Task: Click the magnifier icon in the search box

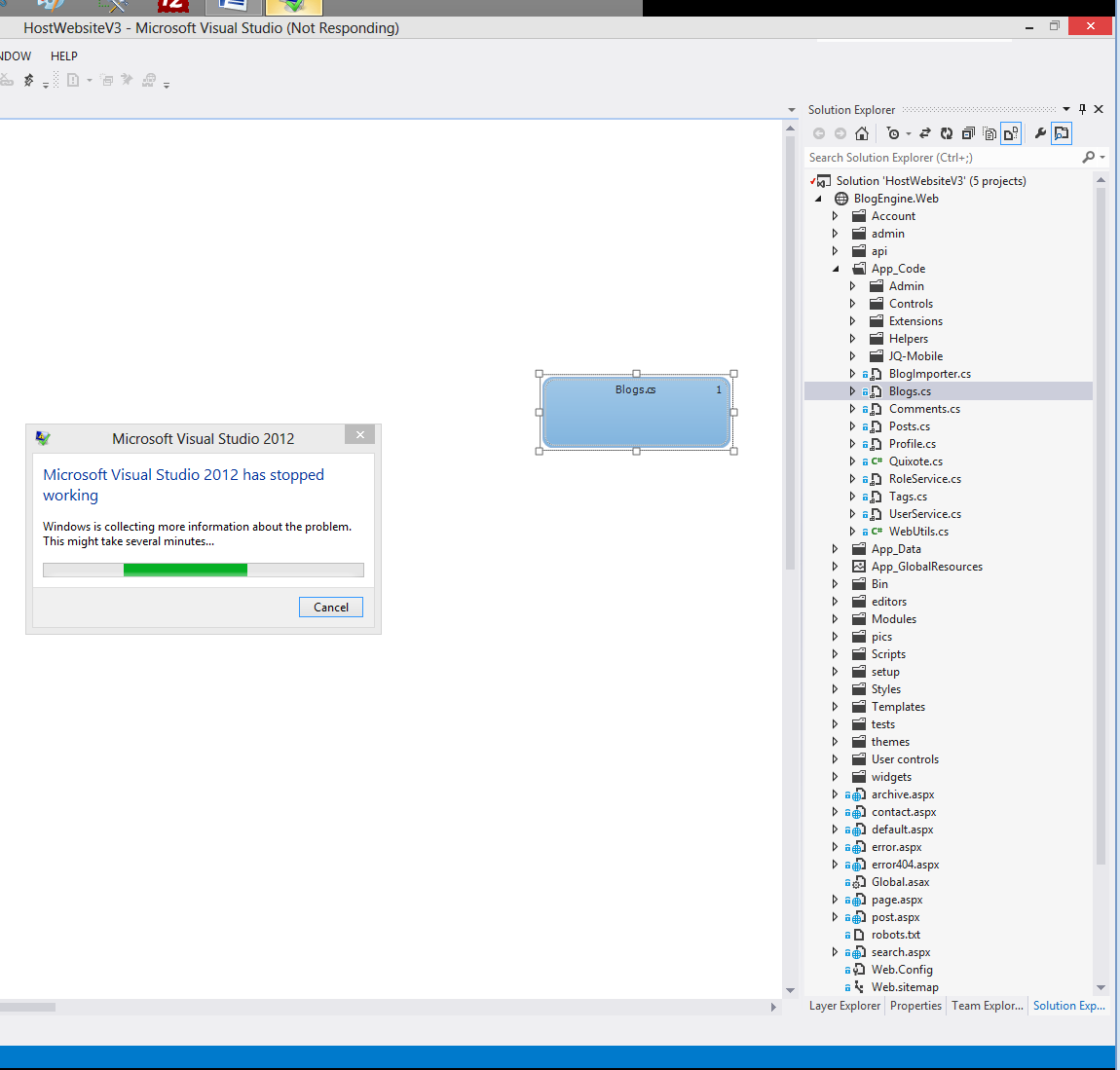Action: [1088, 157]
